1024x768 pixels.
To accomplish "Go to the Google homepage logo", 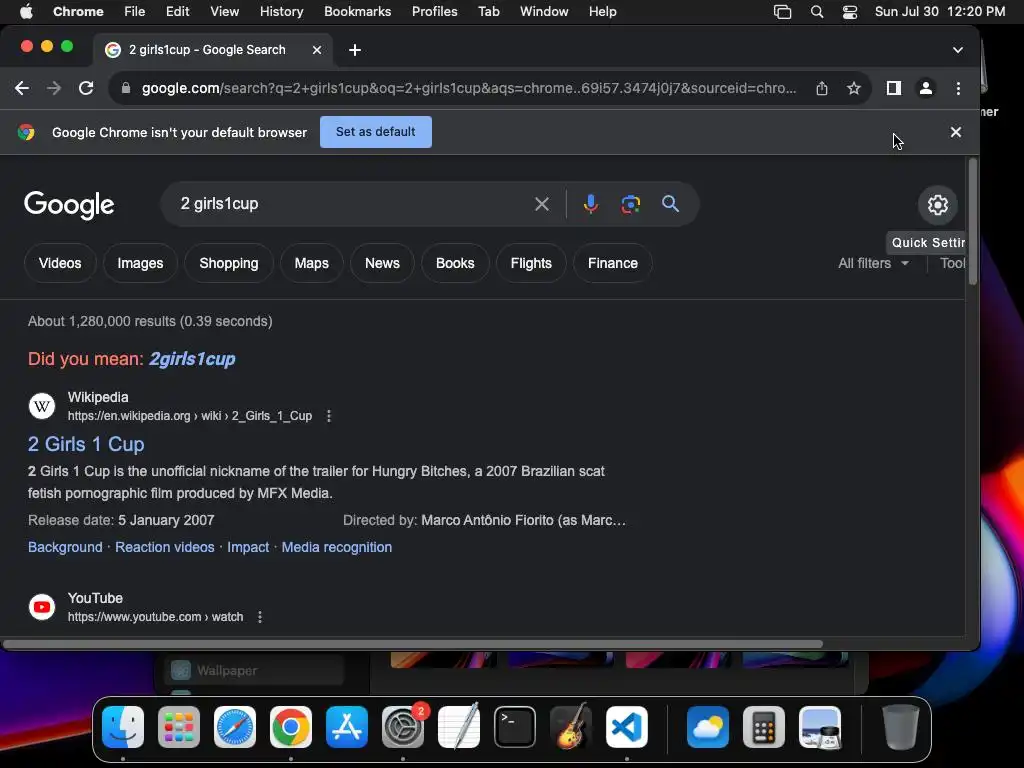I will tap(69, 205).
